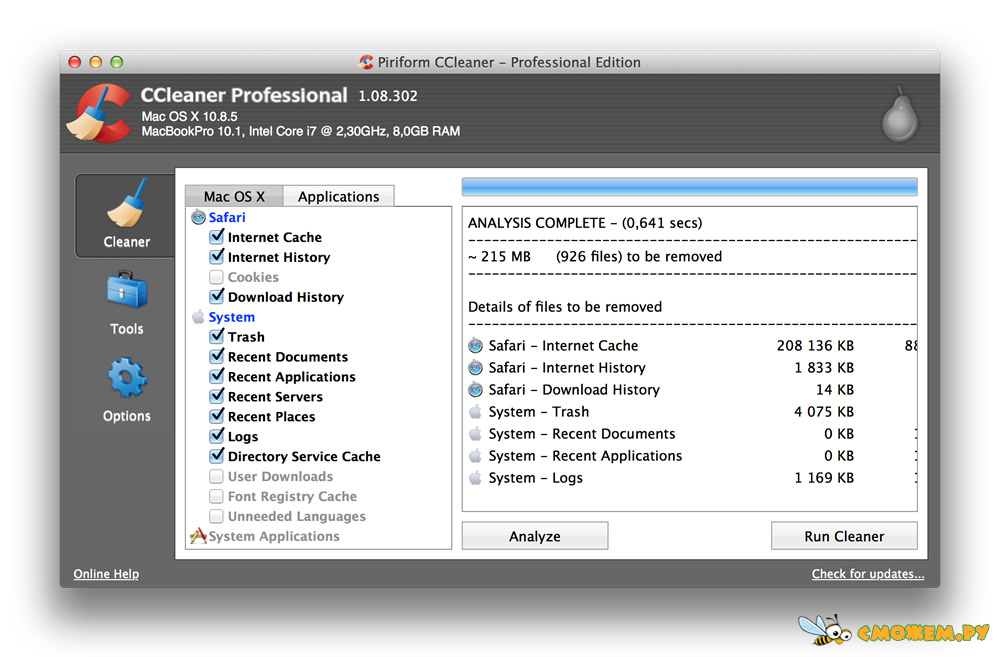Uncheck the Logs checkbox
The width and height of the screenshot is (1000, 657).
tap(217, 436)
